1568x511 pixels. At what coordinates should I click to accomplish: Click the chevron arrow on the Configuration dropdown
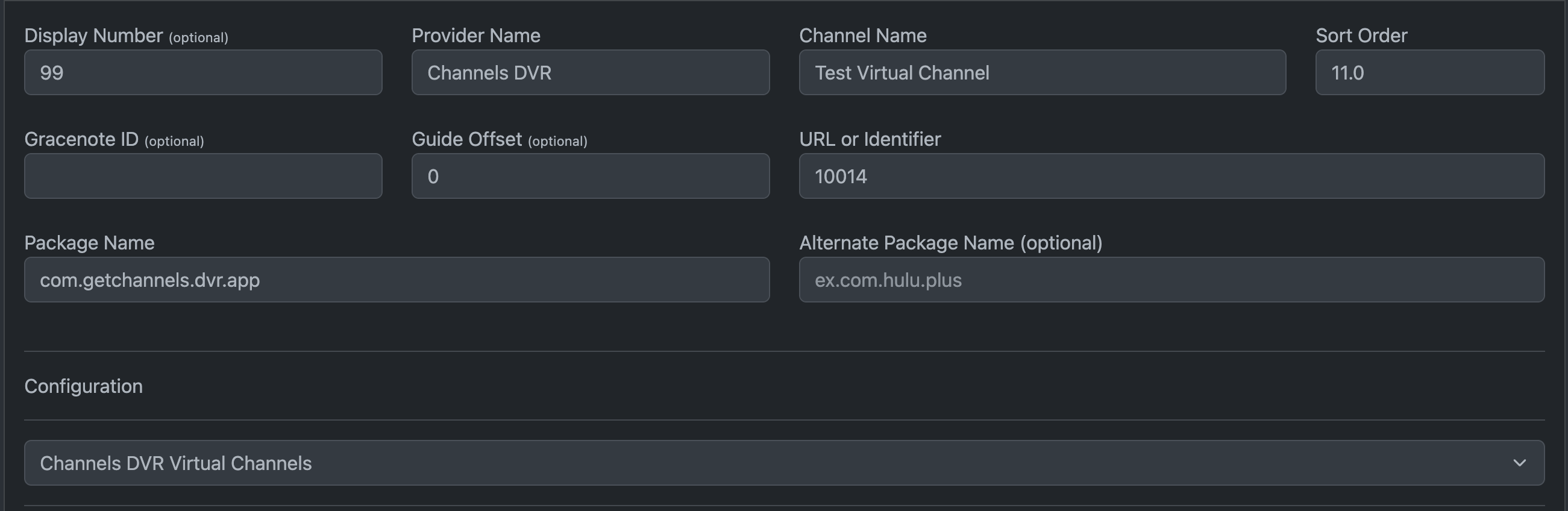pyautogui.click(x=1519, y=463)
